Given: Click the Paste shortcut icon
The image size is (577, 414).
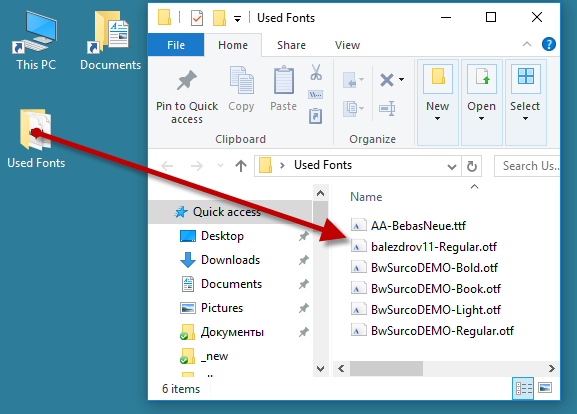Looking at the screenshot, I should click(316, 116).
